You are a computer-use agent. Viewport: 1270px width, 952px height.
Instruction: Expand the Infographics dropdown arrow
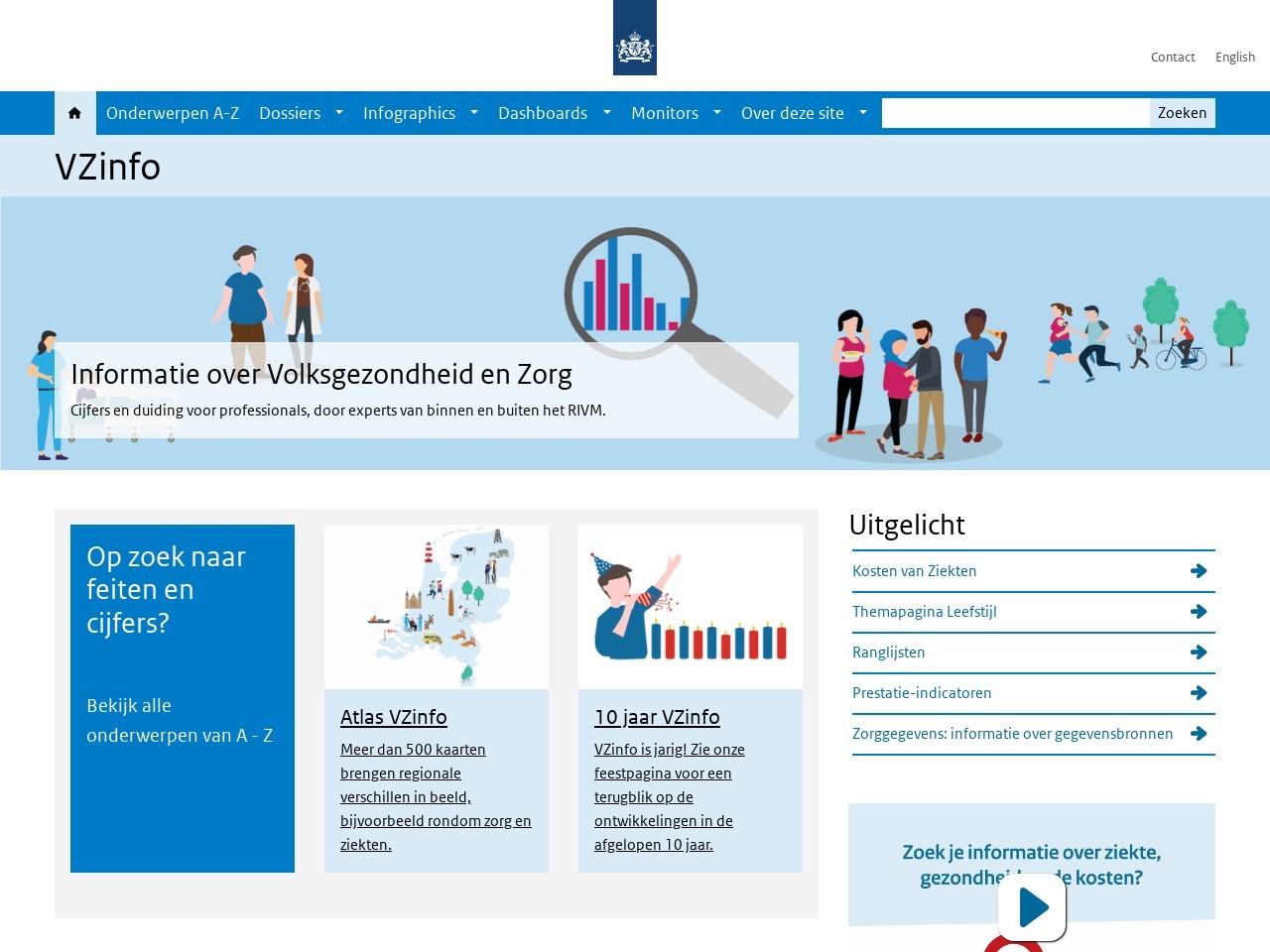point(474,113)
